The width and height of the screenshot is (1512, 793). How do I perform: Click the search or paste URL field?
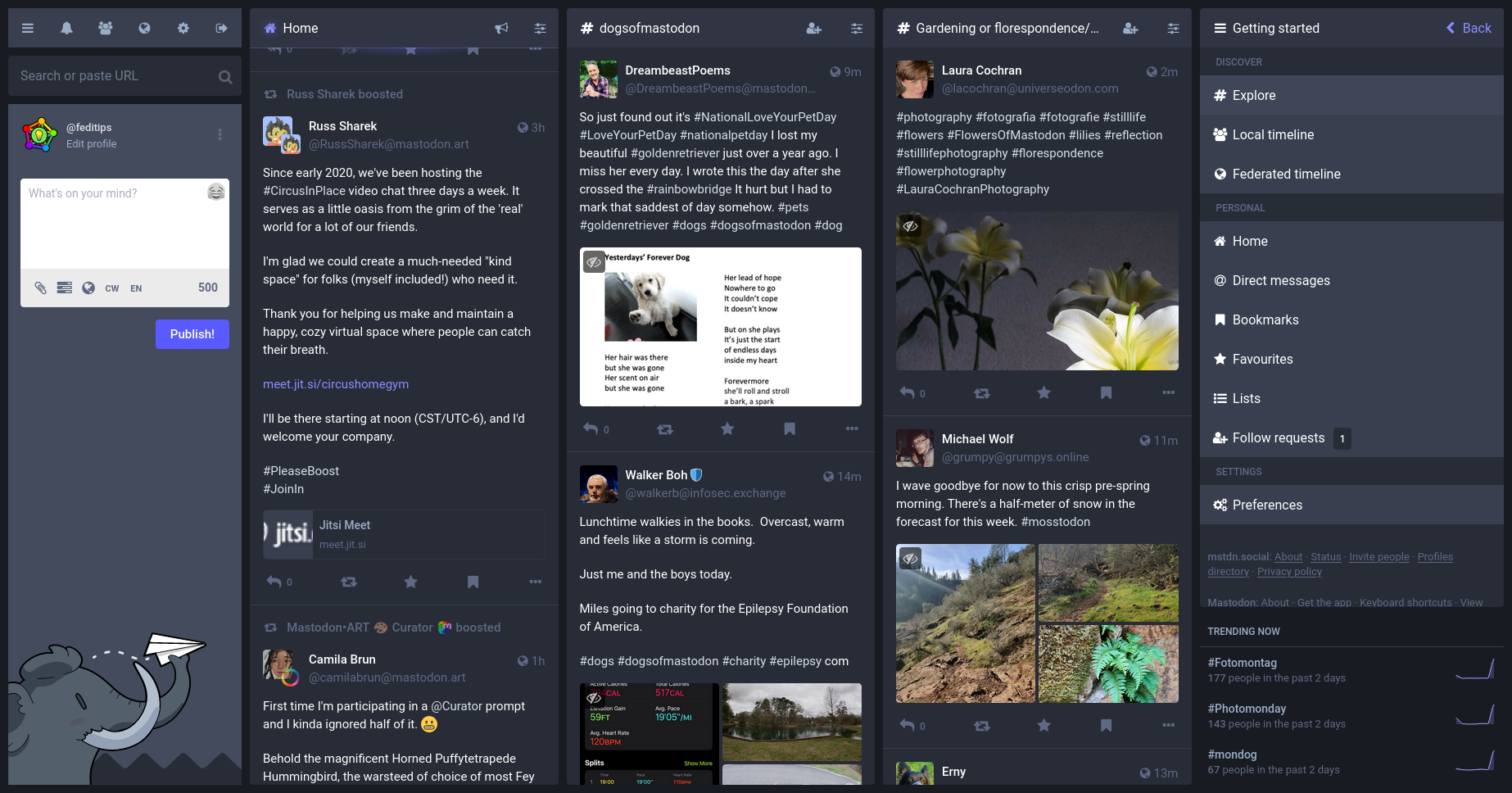click(115, 75)
